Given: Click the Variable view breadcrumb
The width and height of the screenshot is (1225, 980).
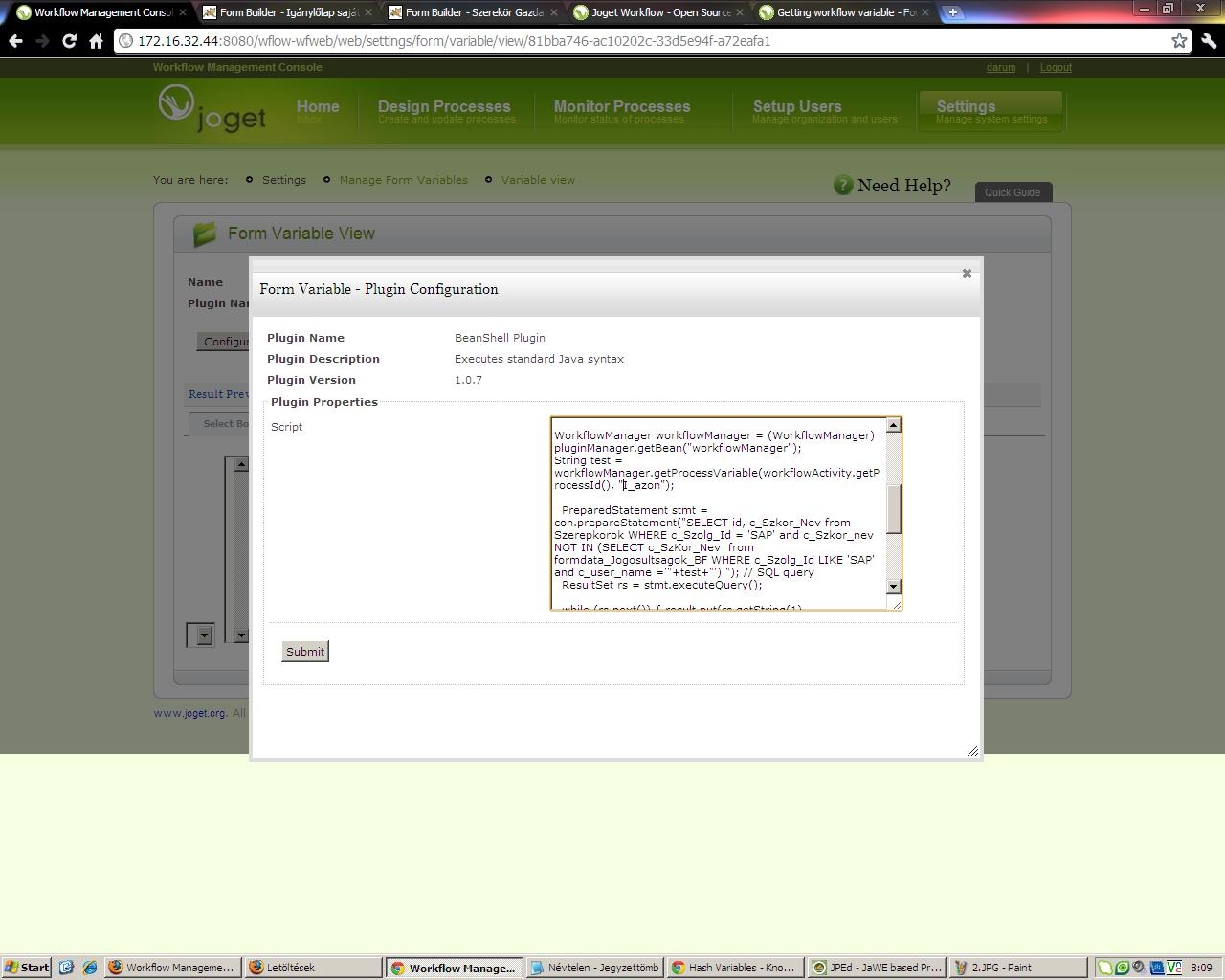Looking at the screenshot, I should pyautogui.click(x=538, y=180).
